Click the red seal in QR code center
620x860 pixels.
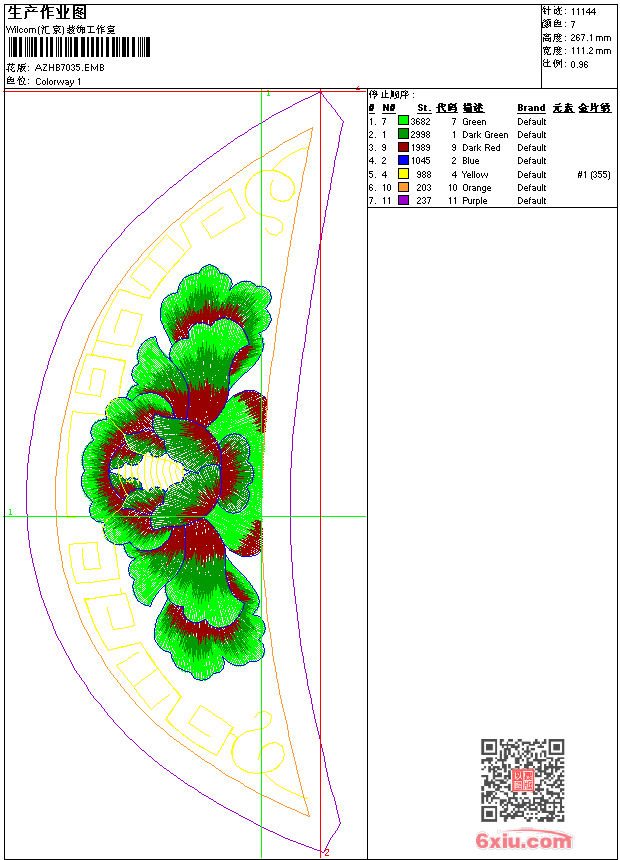[523, 780]
